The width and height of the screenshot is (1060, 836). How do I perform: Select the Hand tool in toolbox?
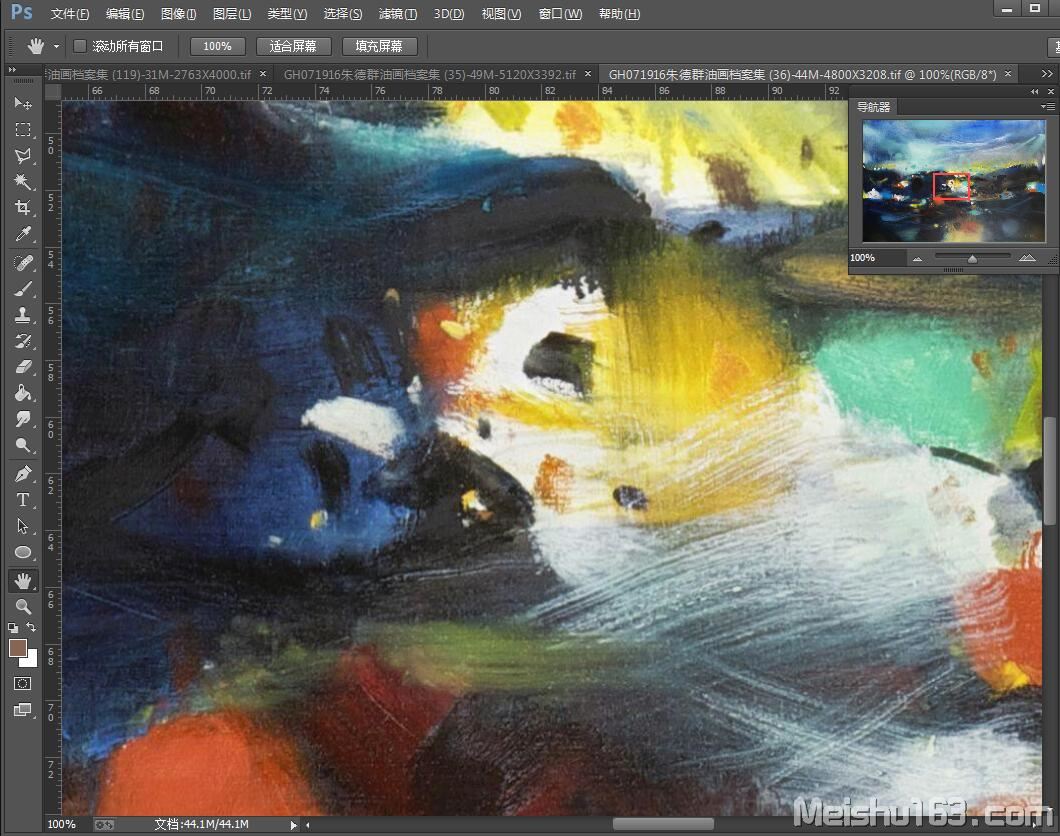tap(23, 580)
